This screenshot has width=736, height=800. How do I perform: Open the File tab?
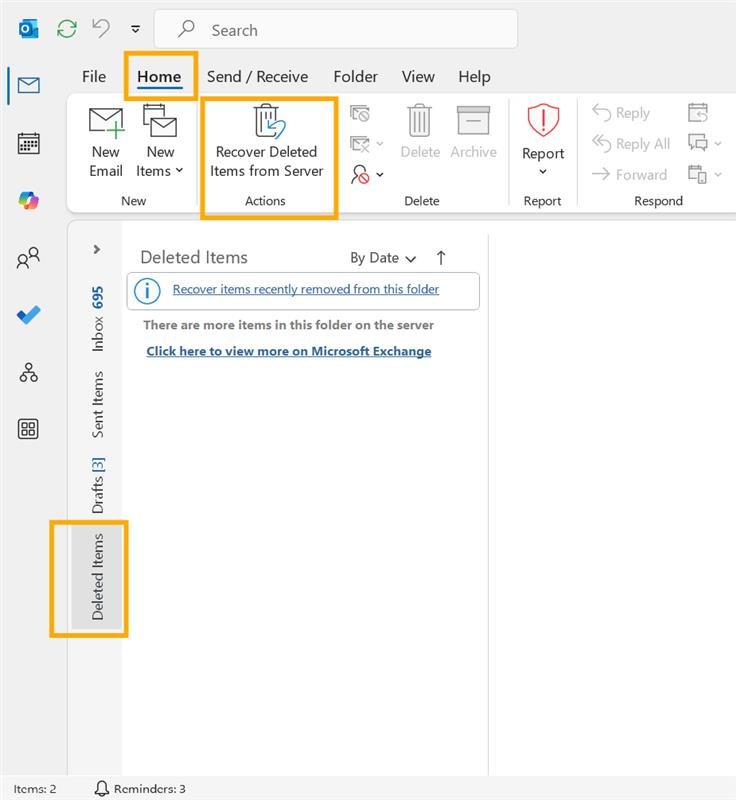coord(94,77)
